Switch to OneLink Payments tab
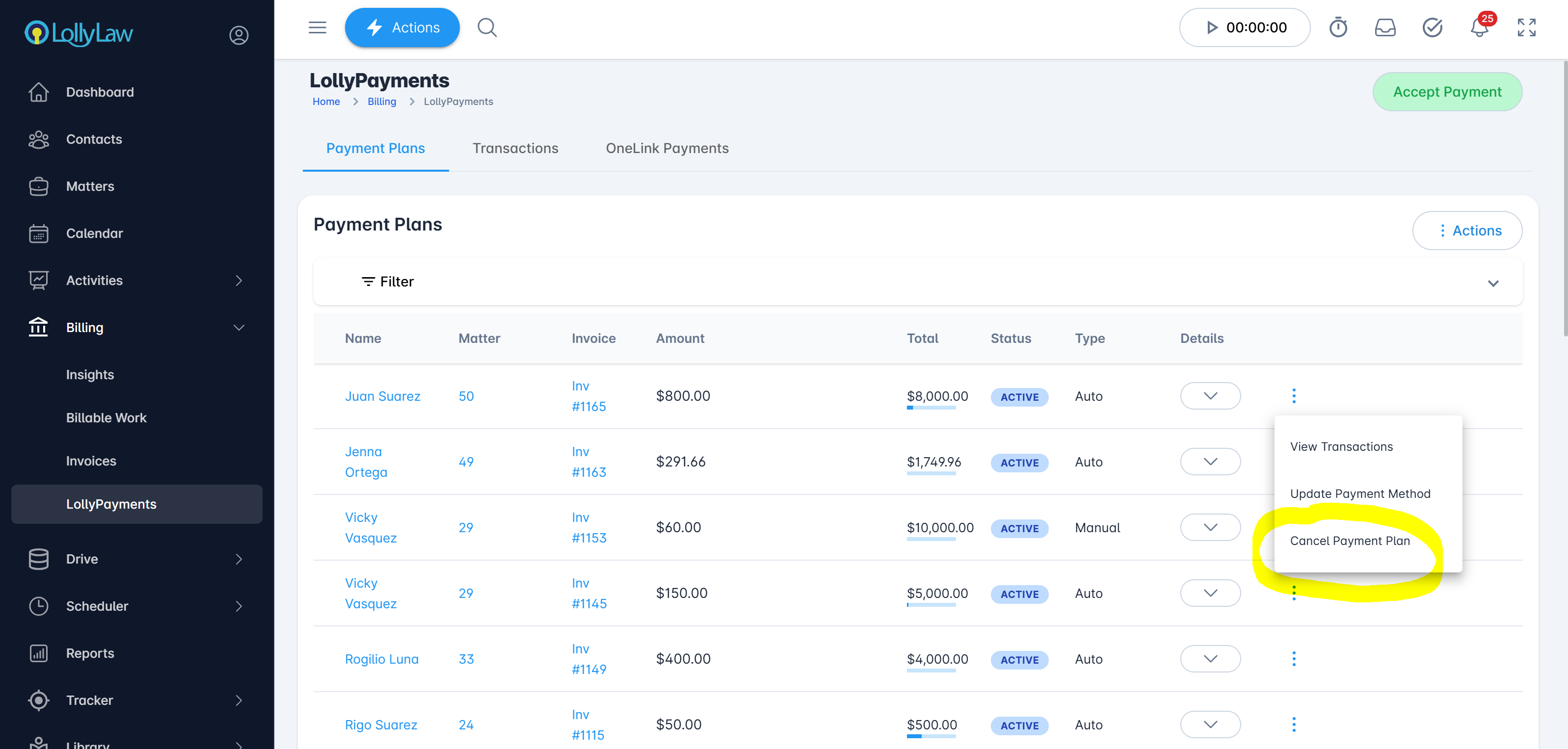This screenshot has width=1568, height=749. click(x=667, y=149)
